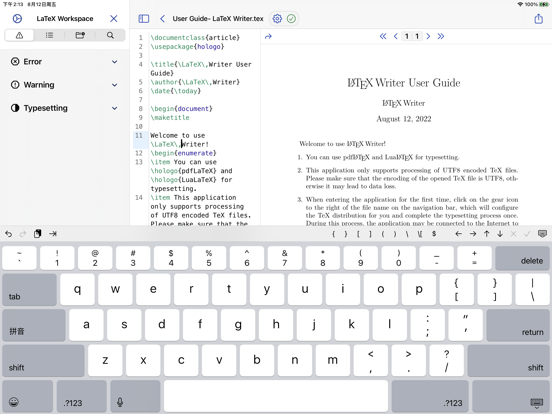Tap the blue forward-arrow sync icon in preview

[x=268, y=37]
